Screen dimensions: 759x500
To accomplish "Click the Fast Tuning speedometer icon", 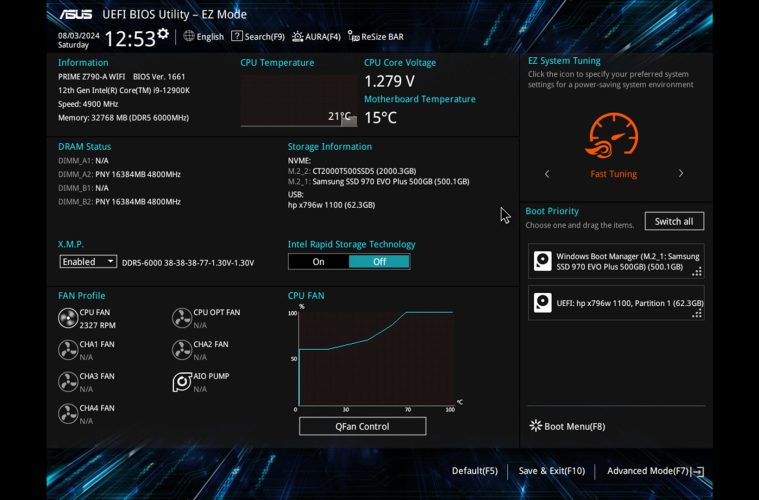I will tap(613, 136).
